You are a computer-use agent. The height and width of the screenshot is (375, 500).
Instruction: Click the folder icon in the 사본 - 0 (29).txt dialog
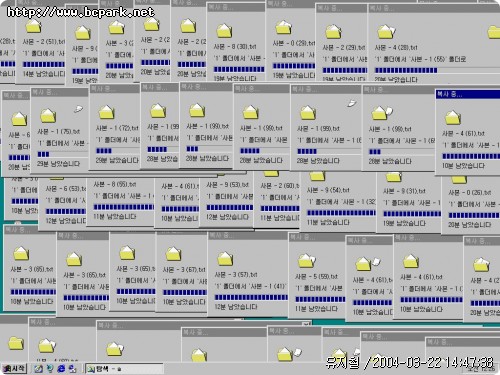click(284, 27)
